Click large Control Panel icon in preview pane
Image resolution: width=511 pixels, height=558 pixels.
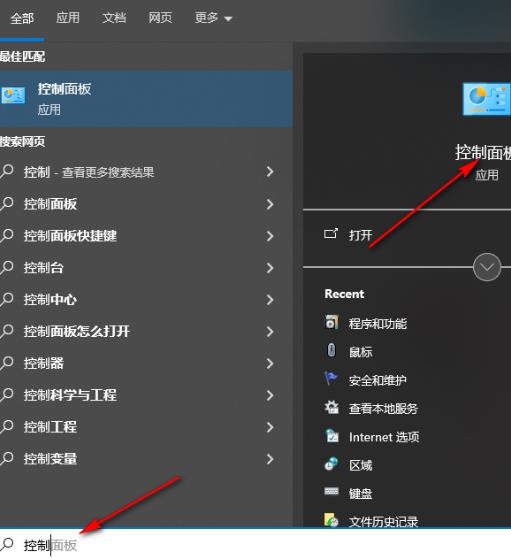click(x=486, y=99)
